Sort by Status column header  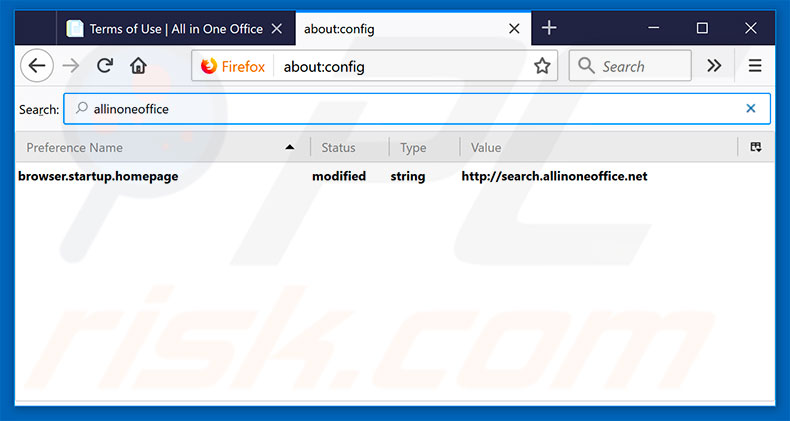(x=349, y=148)
